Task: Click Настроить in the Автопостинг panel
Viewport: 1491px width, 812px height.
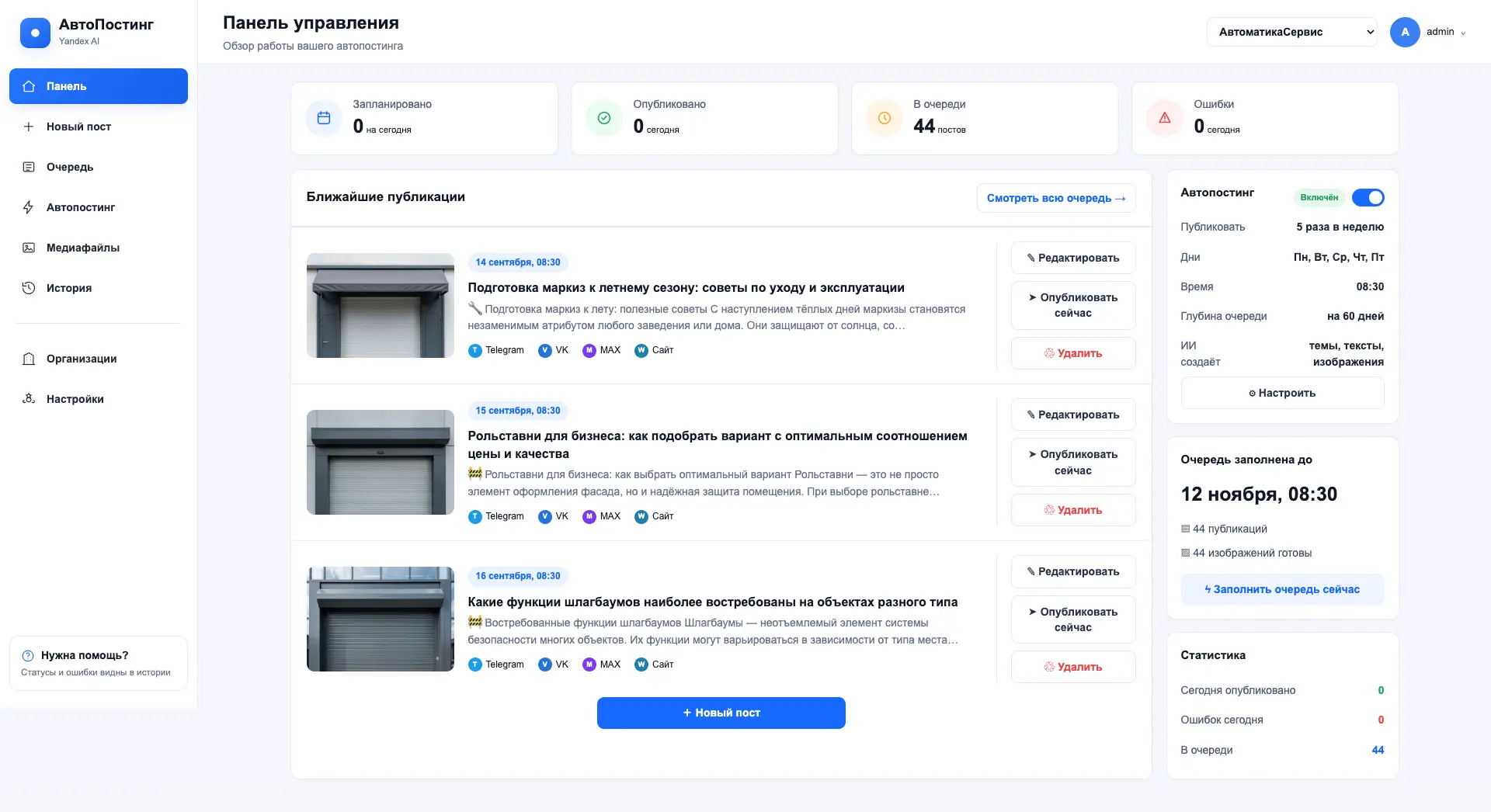Action: [1282, 393]
